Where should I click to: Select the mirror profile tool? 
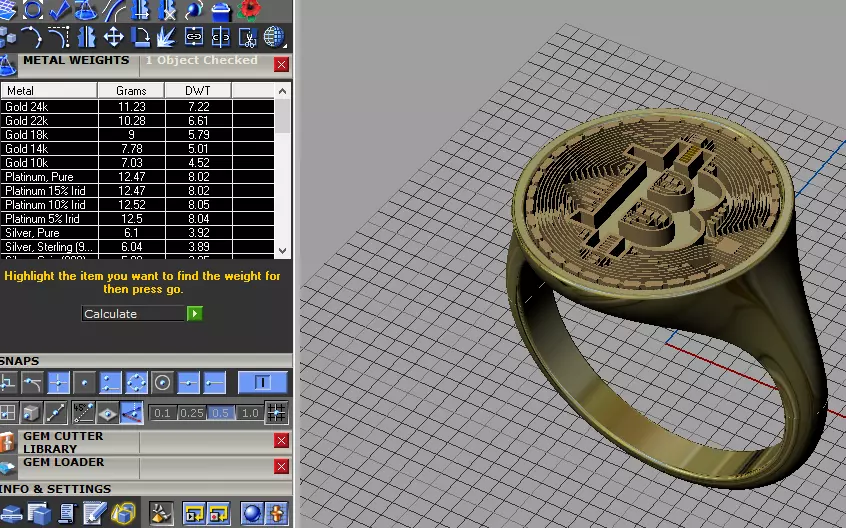(x=85, y=37)
